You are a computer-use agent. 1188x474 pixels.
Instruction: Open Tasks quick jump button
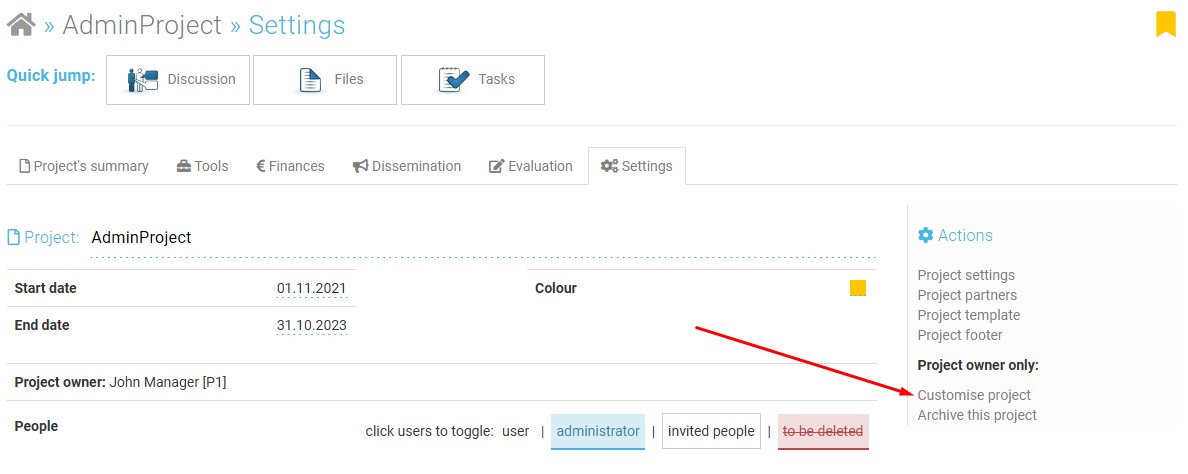(473, 80)
